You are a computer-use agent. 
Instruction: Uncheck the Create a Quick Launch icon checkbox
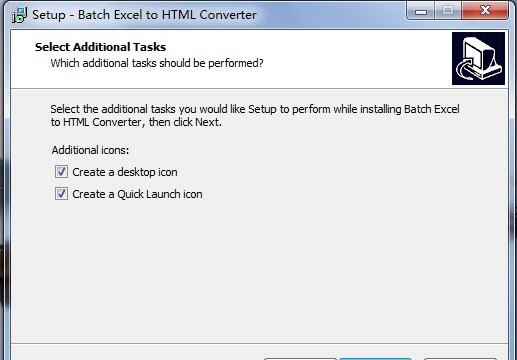coord(61,194)
